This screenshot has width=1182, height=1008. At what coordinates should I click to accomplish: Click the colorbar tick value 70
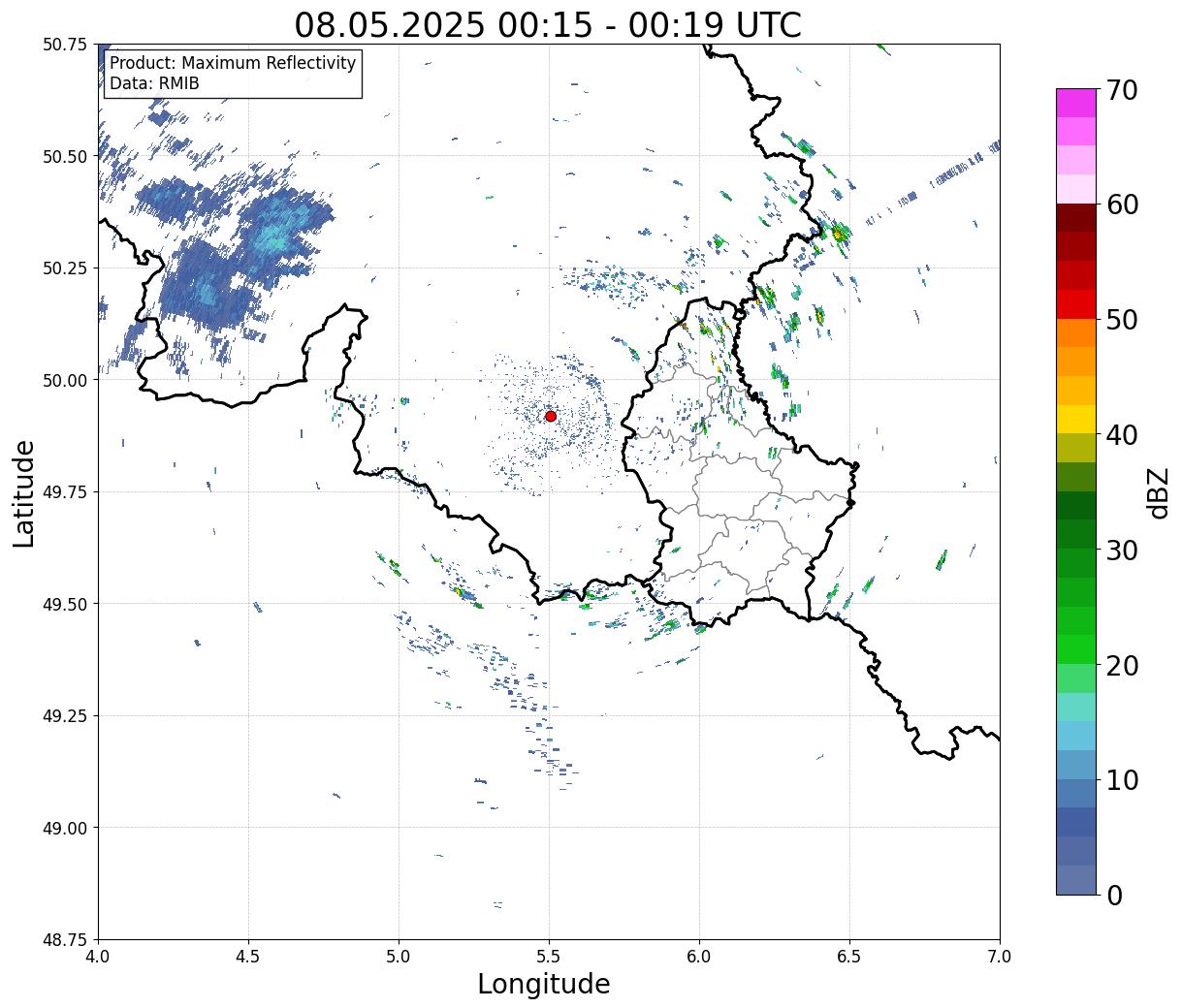pyautogui.click(x=1121, y=90)
